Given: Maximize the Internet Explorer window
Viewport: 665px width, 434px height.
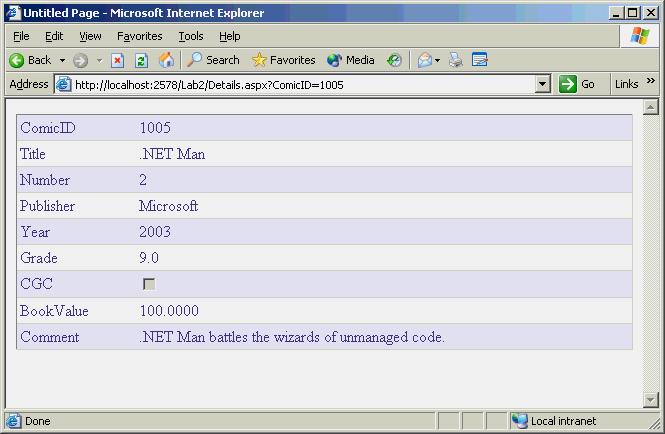Looking at the screenshot, I should pyautogui.click(x=632, y=13).
